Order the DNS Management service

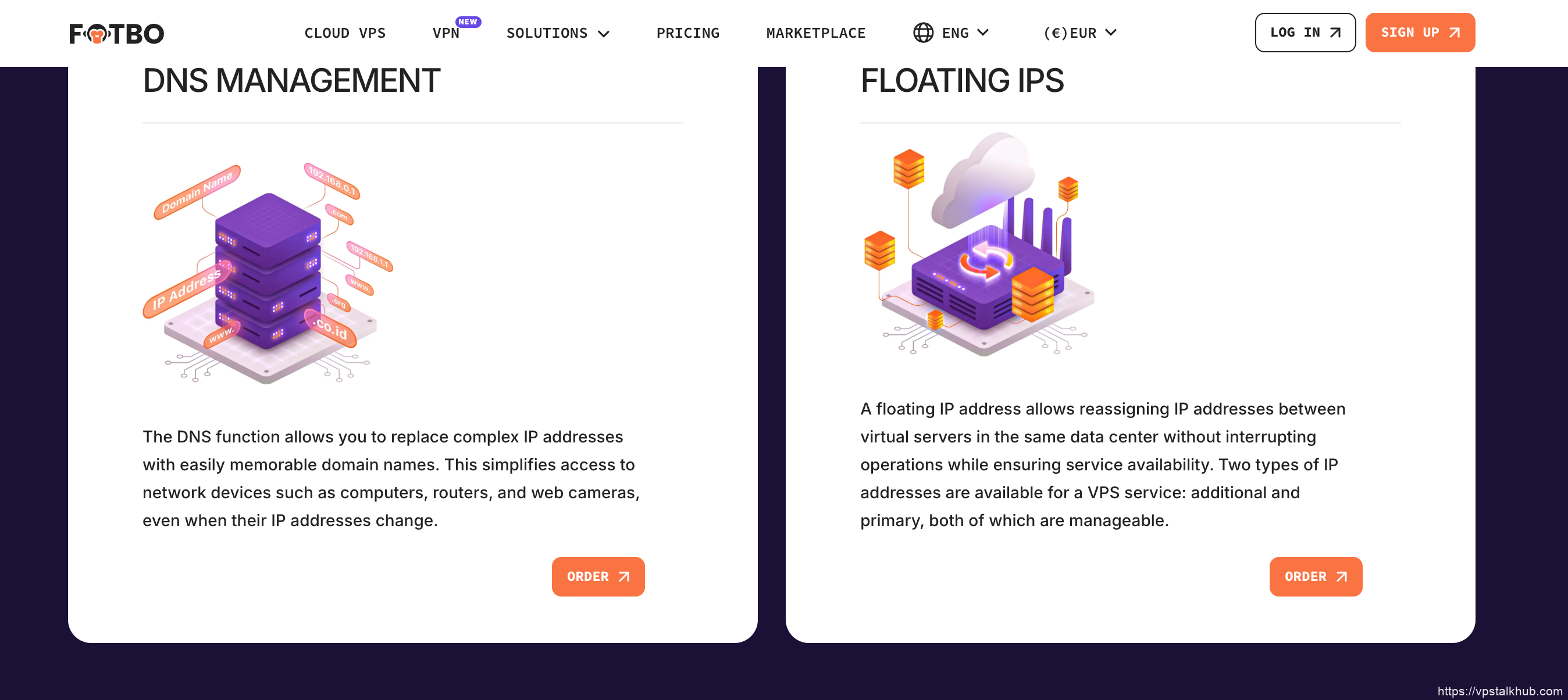pos(597,577)
